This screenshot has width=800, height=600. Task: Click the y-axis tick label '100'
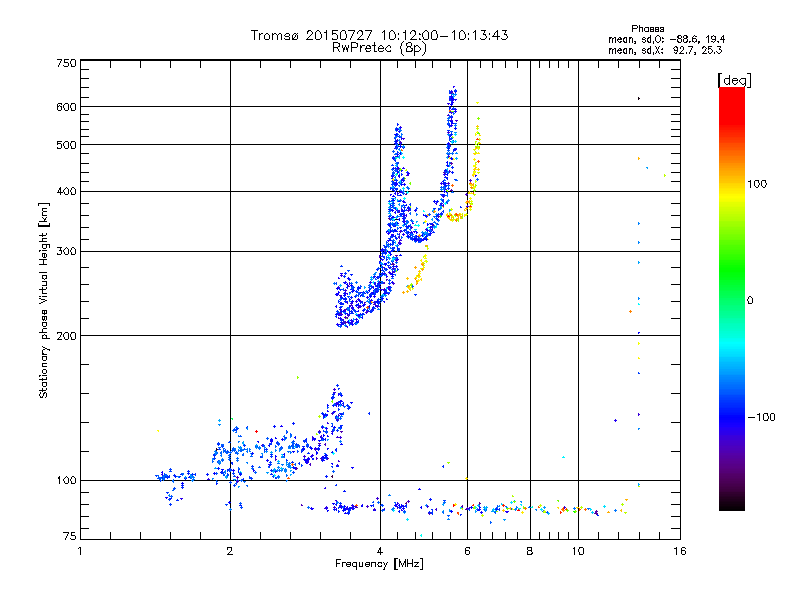[x=66, y=480]
